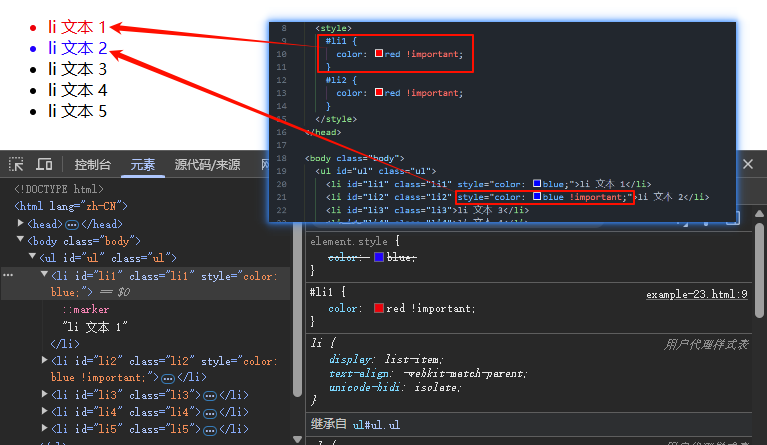Screen dimensions: 767x445
Task: Click the elements tree vertical scrollbar thumb
Action: [x=297, y=309]
